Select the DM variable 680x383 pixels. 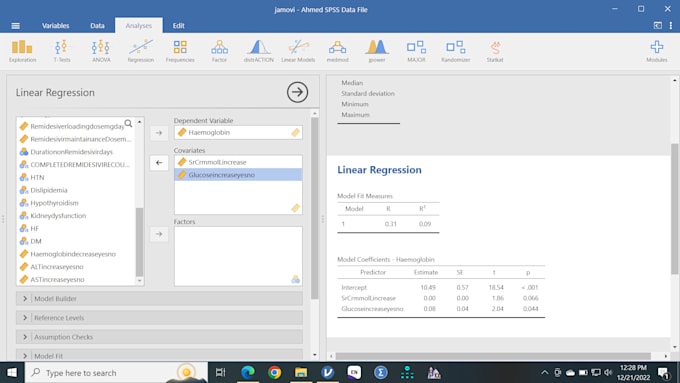[76, 241]
